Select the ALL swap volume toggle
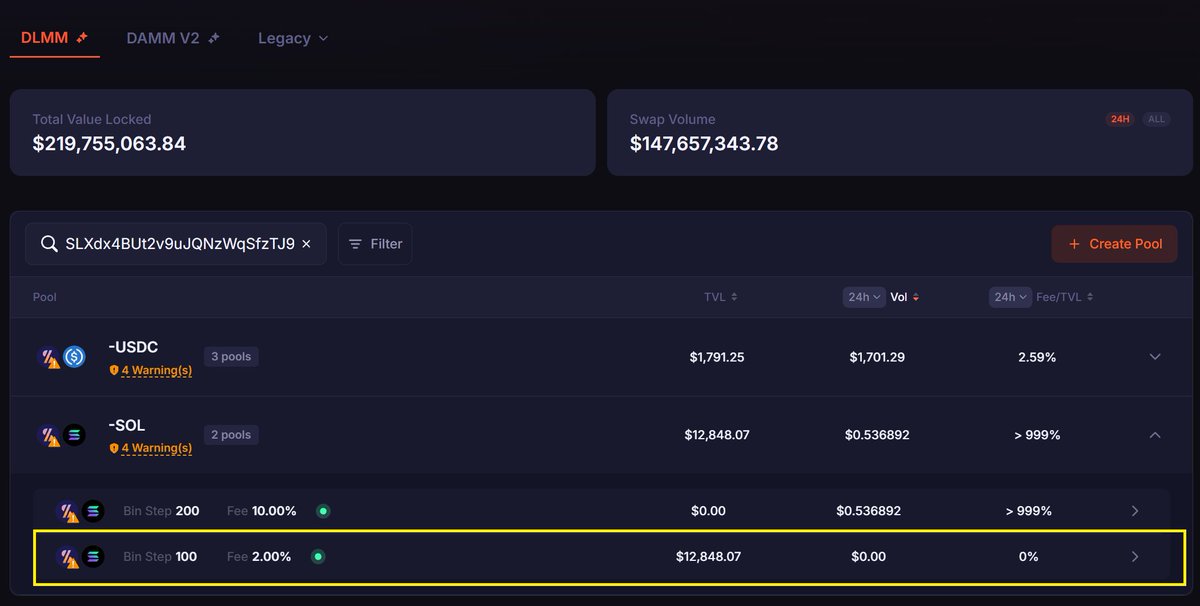The width and height of the screenshot is (1200, 606). pyautogui.click(x=1156, y=119)
